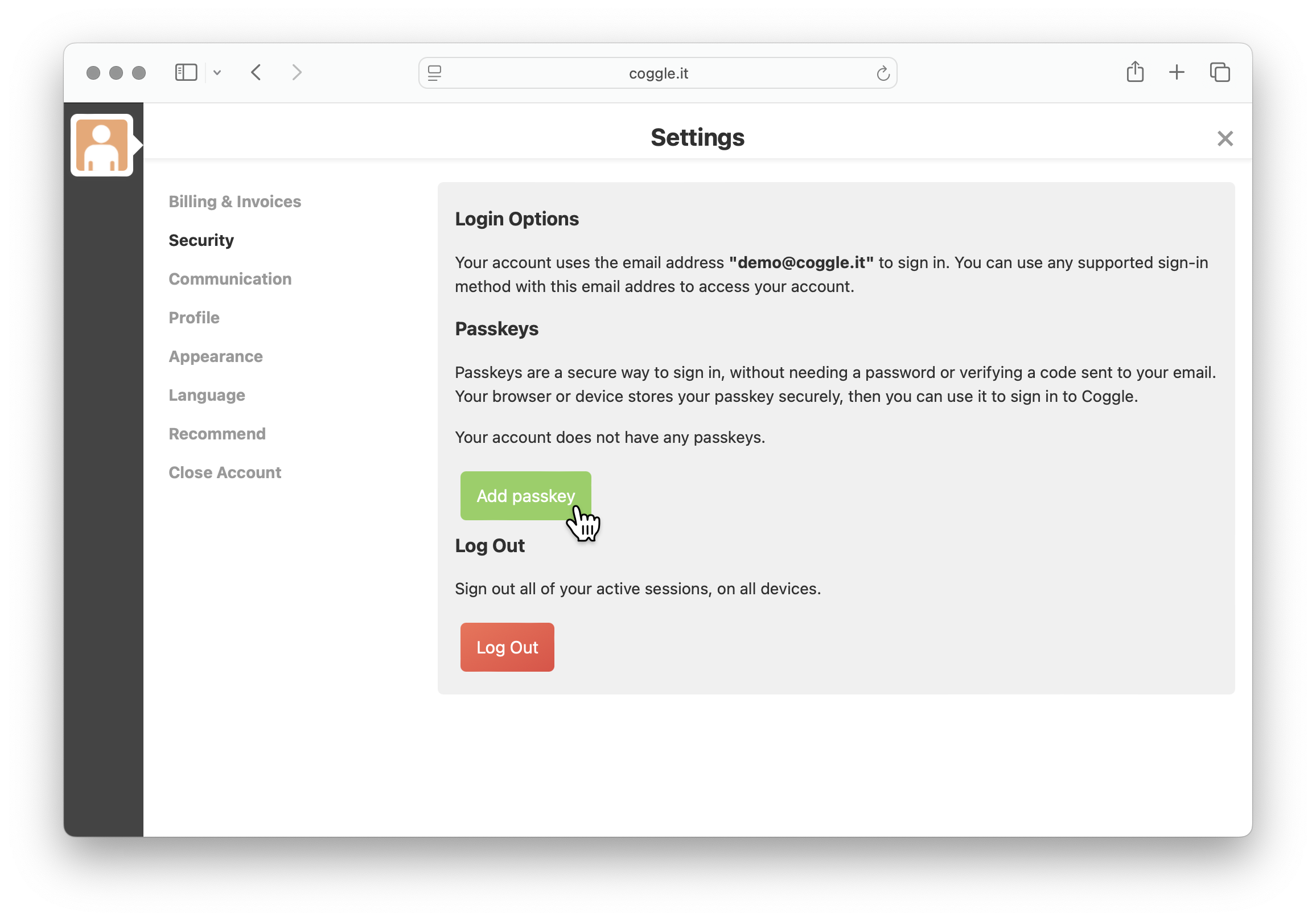Open a new tab with plus icon

click(x=1176, y=72)
